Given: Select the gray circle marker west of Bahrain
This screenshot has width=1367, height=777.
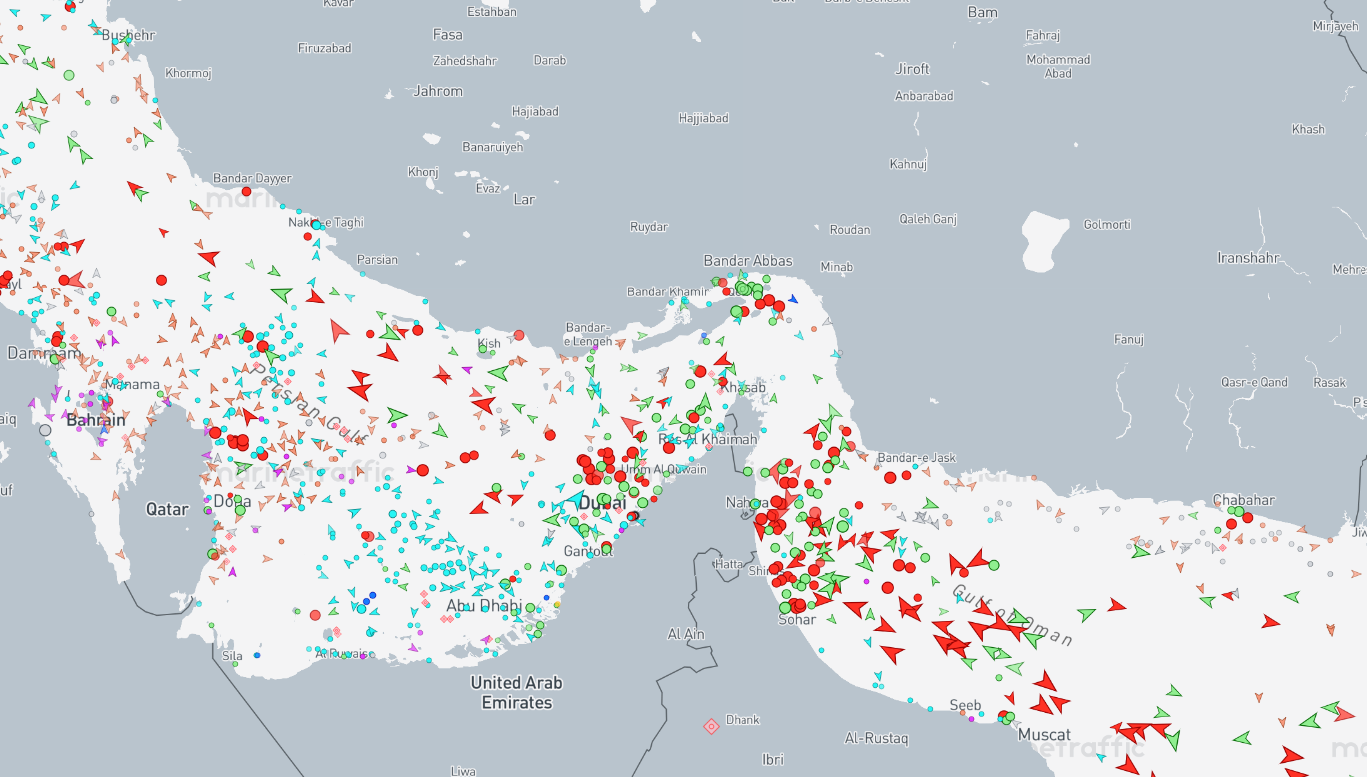Looking at the screenshot, I should [45, 430].
